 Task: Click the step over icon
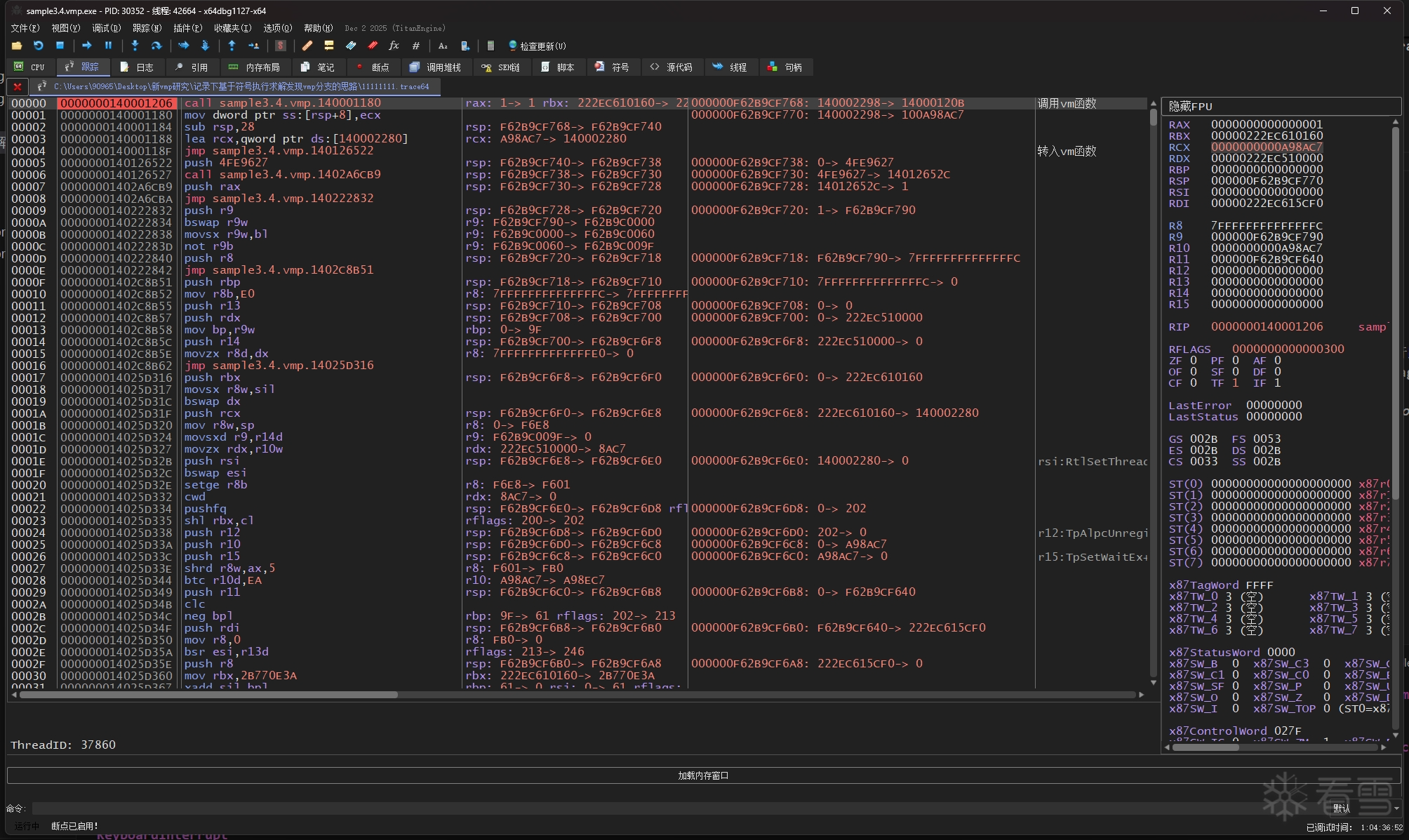tap(156, 46)
